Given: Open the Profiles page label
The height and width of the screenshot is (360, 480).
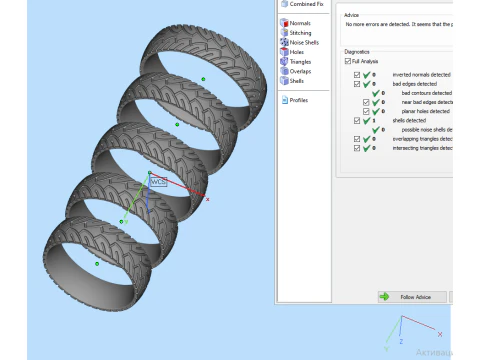Looking at the screenshot, I should tap(299, 100).
